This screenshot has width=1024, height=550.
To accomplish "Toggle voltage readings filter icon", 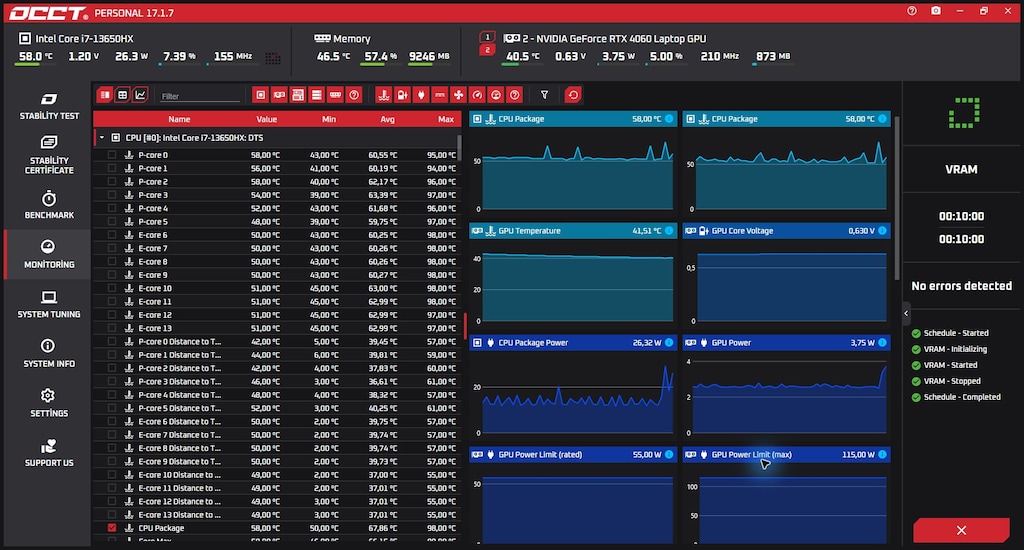I will [x=402, y=95].
